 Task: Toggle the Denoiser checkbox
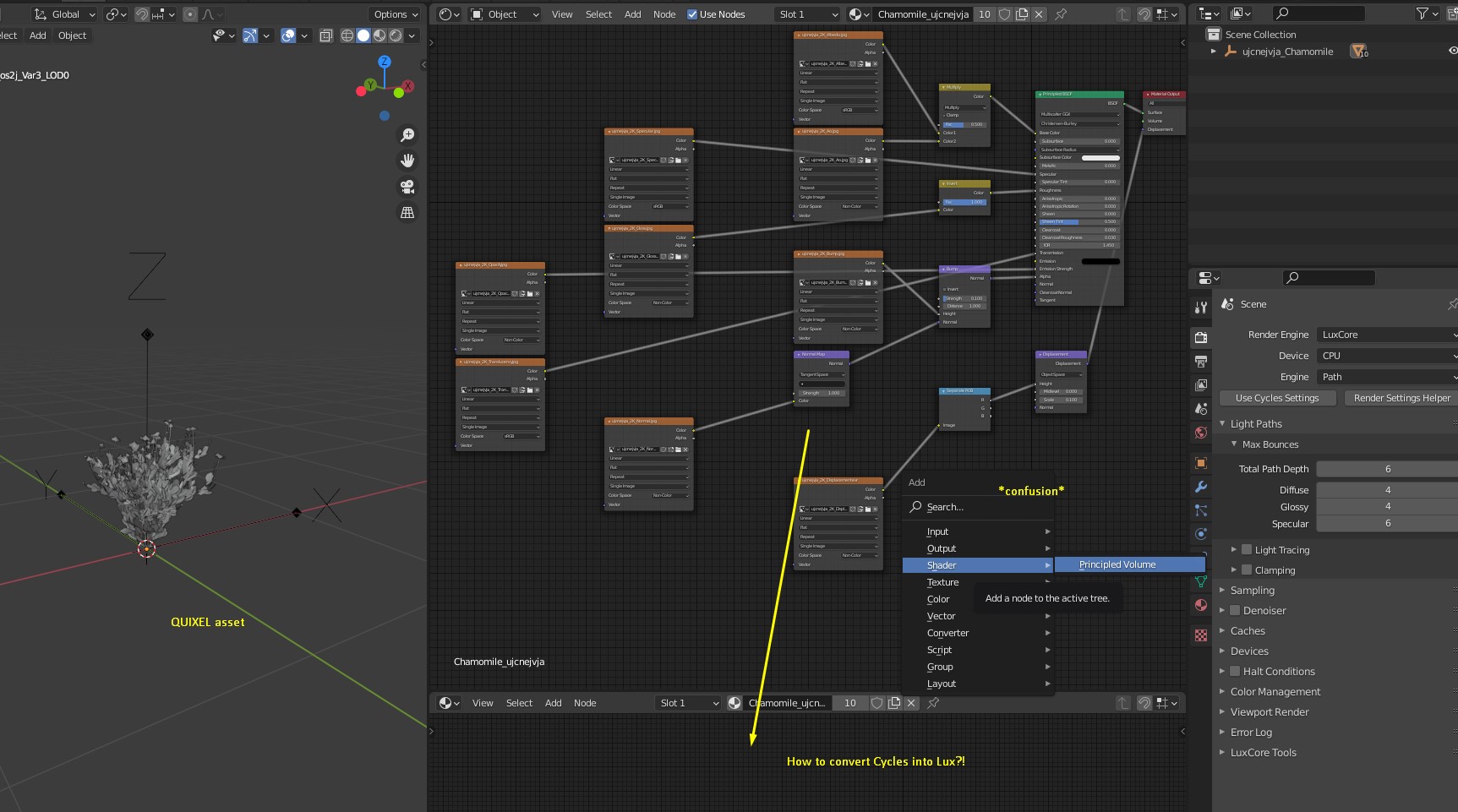point(1235,610)
